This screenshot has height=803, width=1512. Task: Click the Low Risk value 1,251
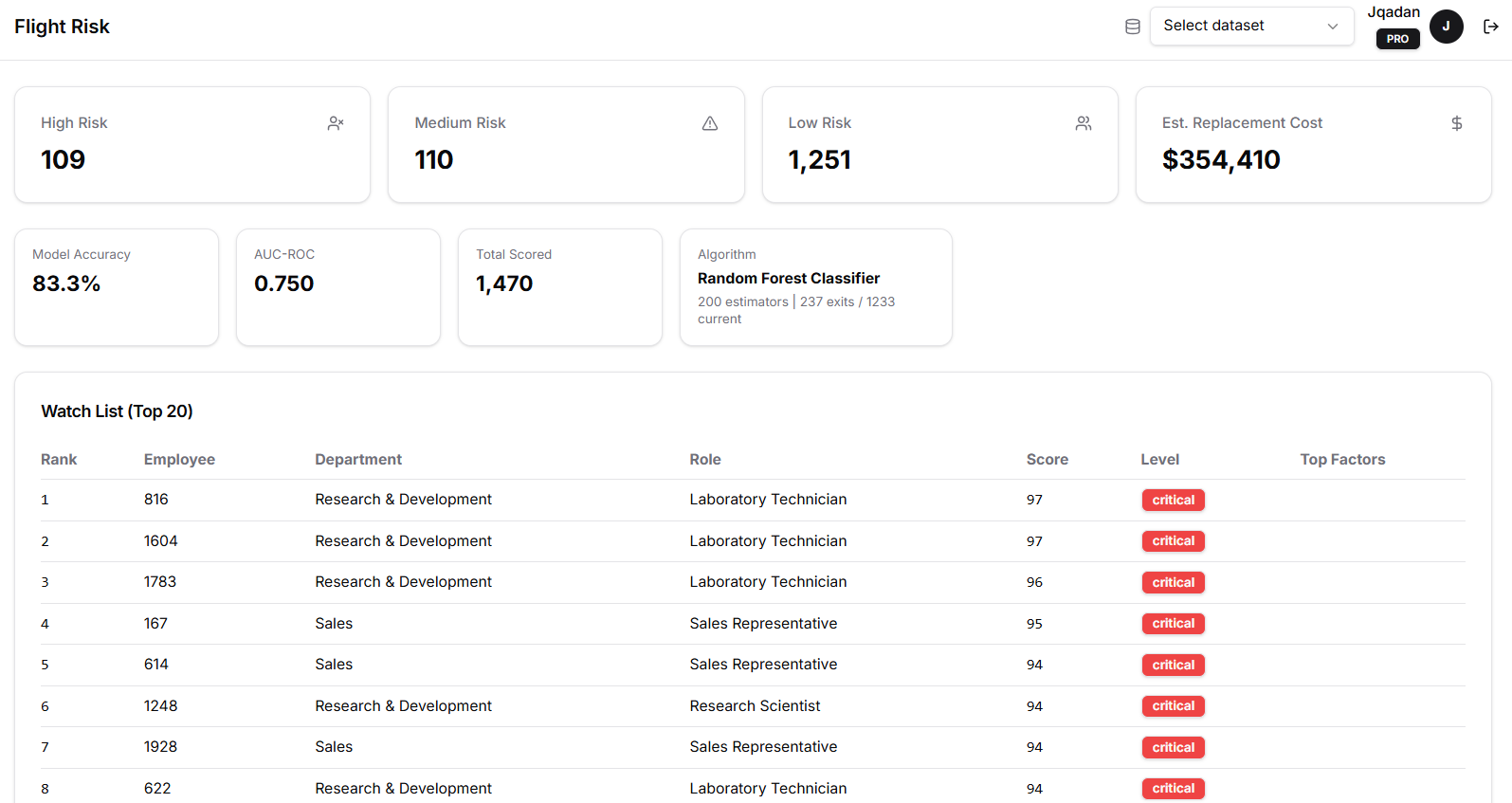tap(819, 159)
